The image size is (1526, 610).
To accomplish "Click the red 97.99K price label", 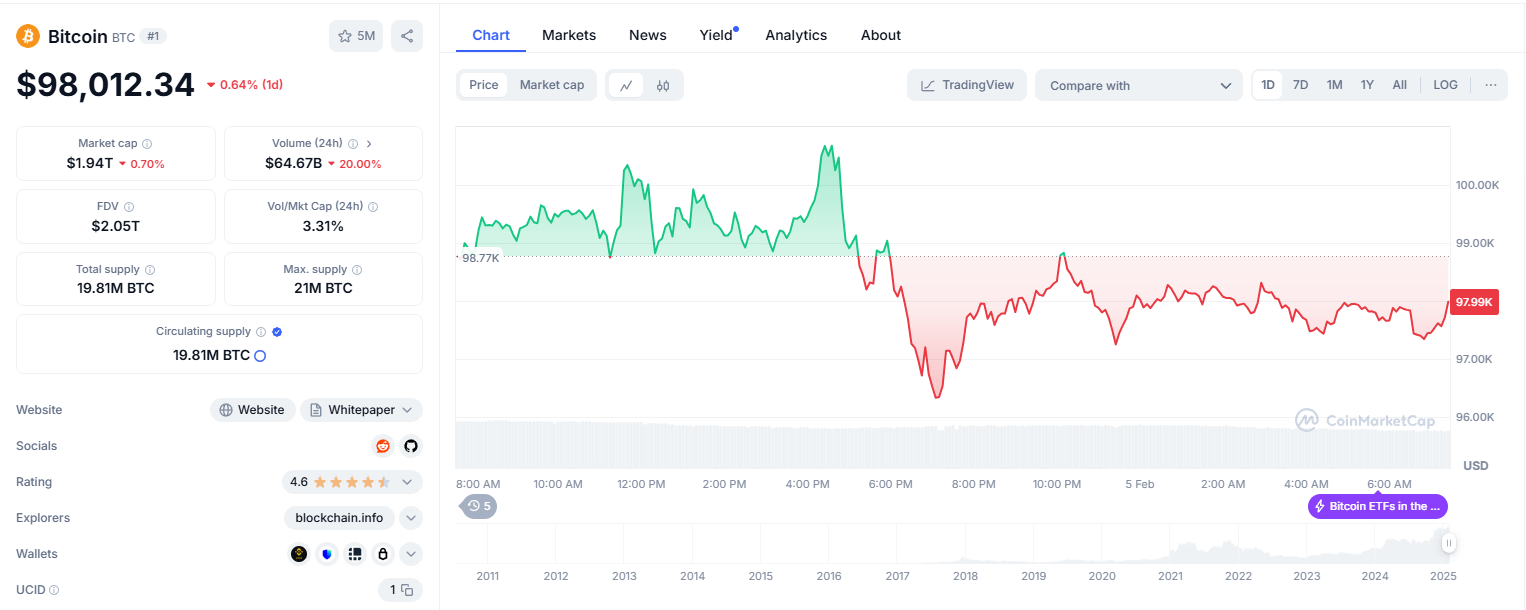I will click(1474, 302).
